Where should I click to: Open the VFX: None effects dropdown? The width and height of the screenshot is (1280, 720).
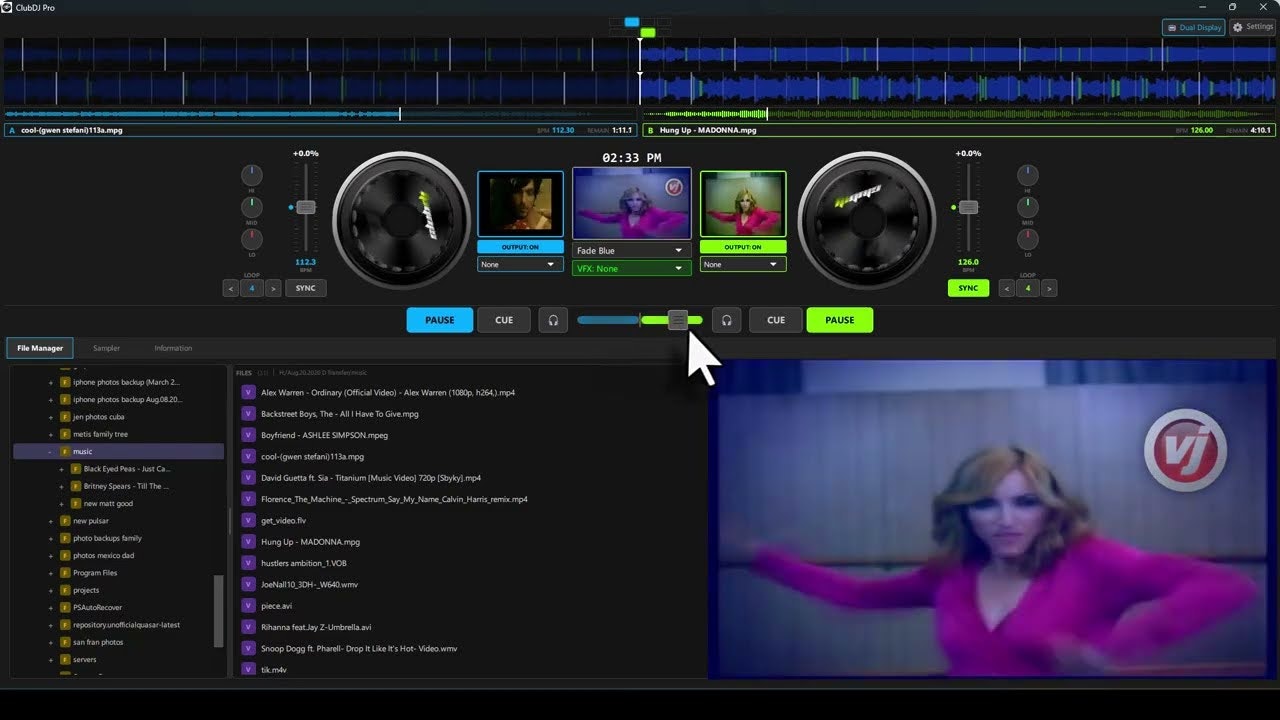[631, 268]
